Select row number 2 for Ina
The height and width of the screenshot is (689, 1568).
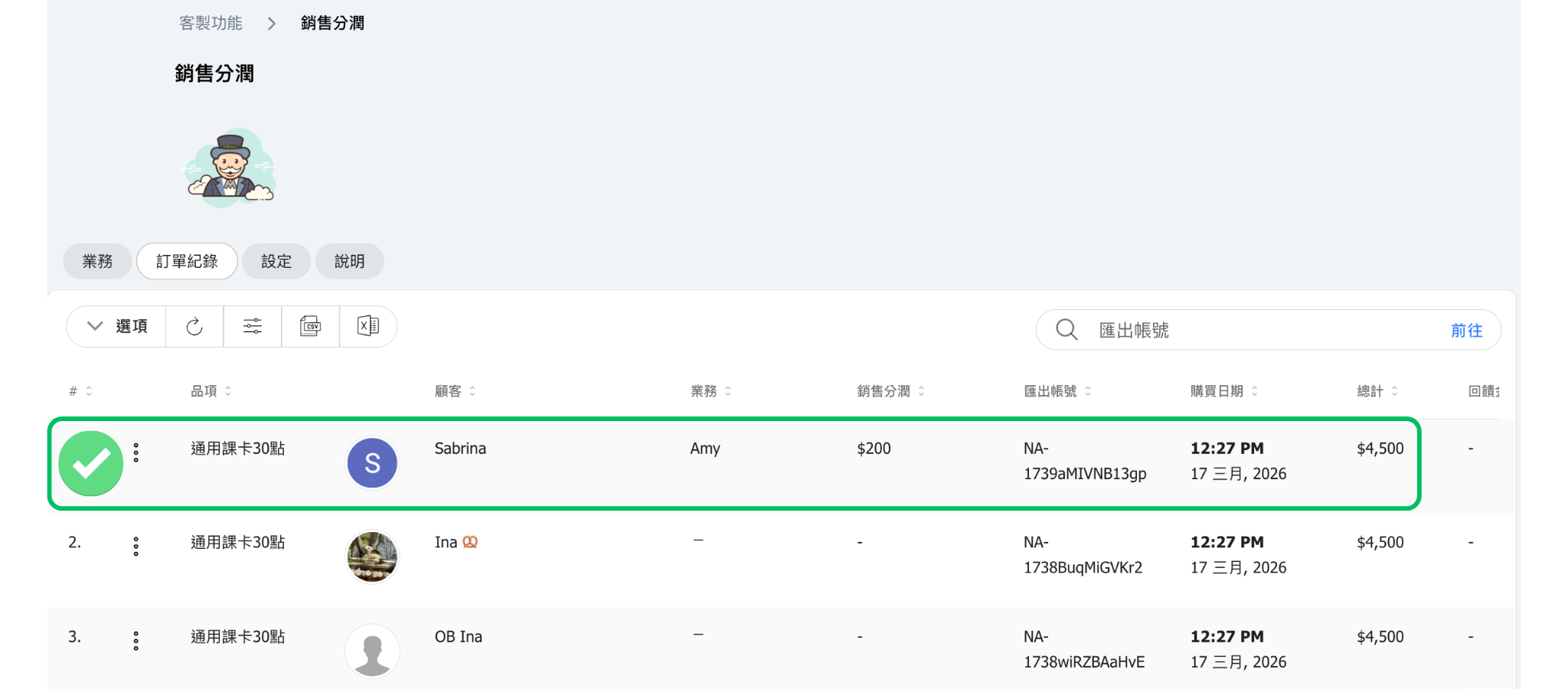74,543
